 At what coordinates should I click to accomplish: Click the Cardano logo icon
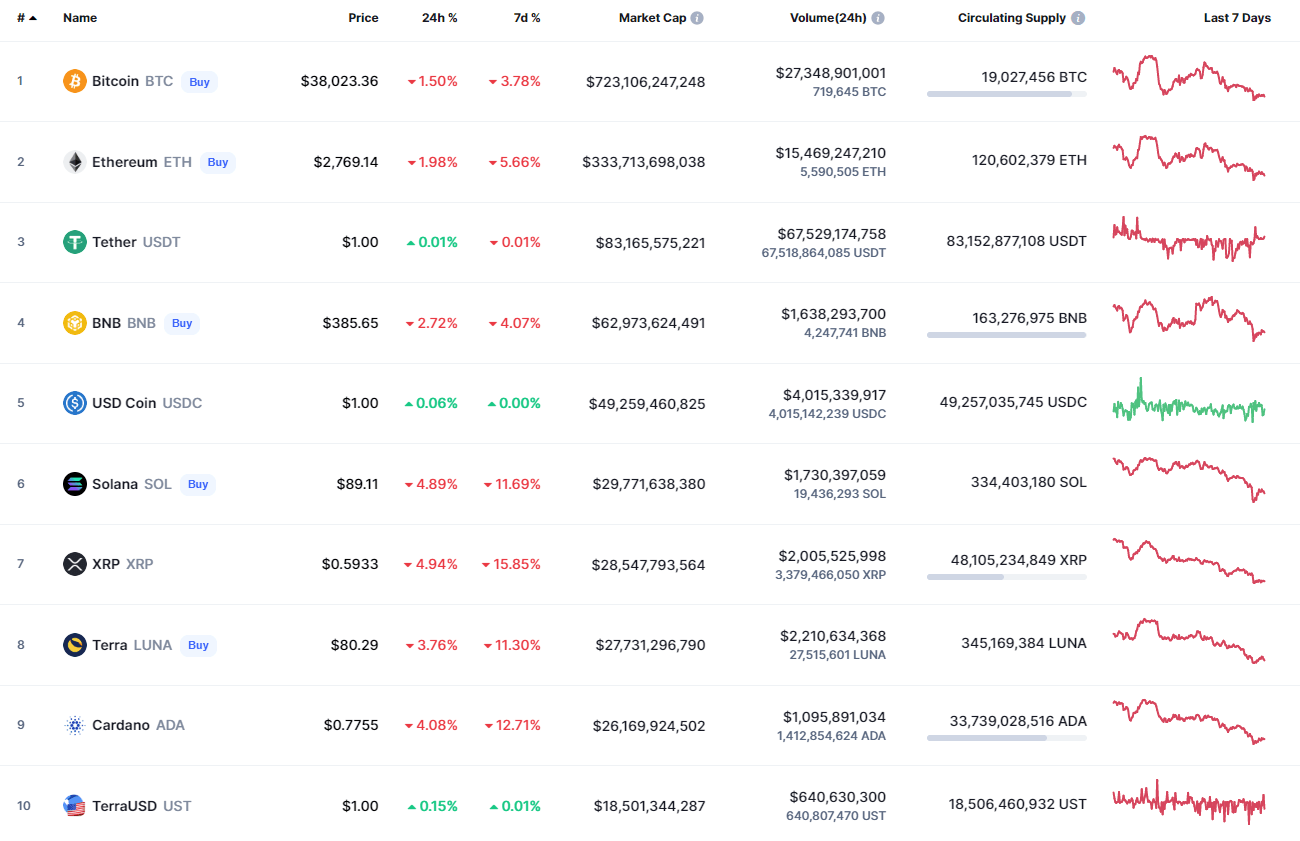(75, 725)
